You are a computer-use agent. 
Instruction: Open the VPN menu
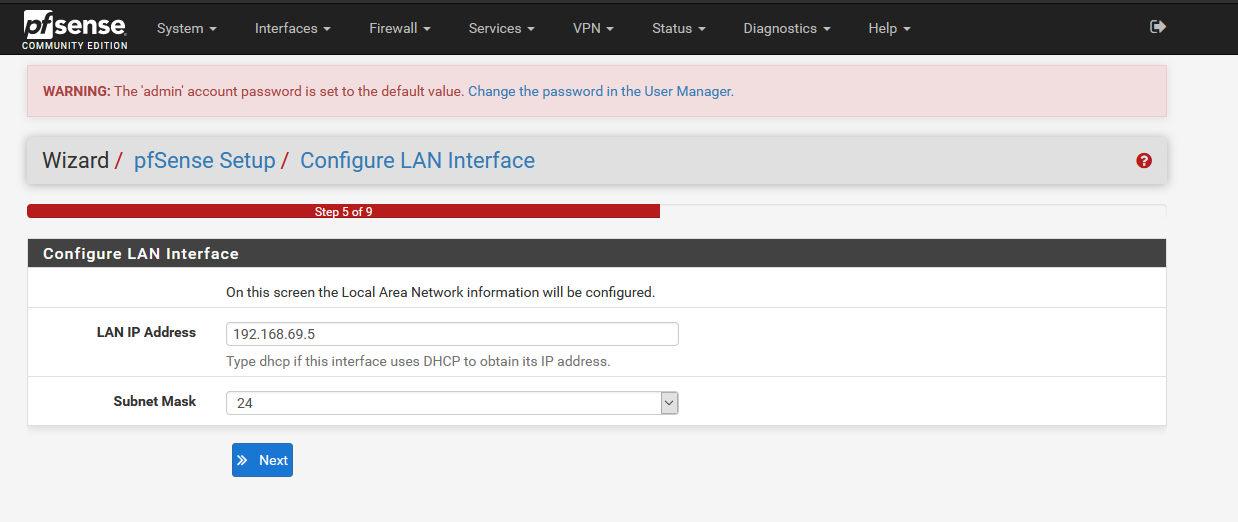tap(594, 28)
